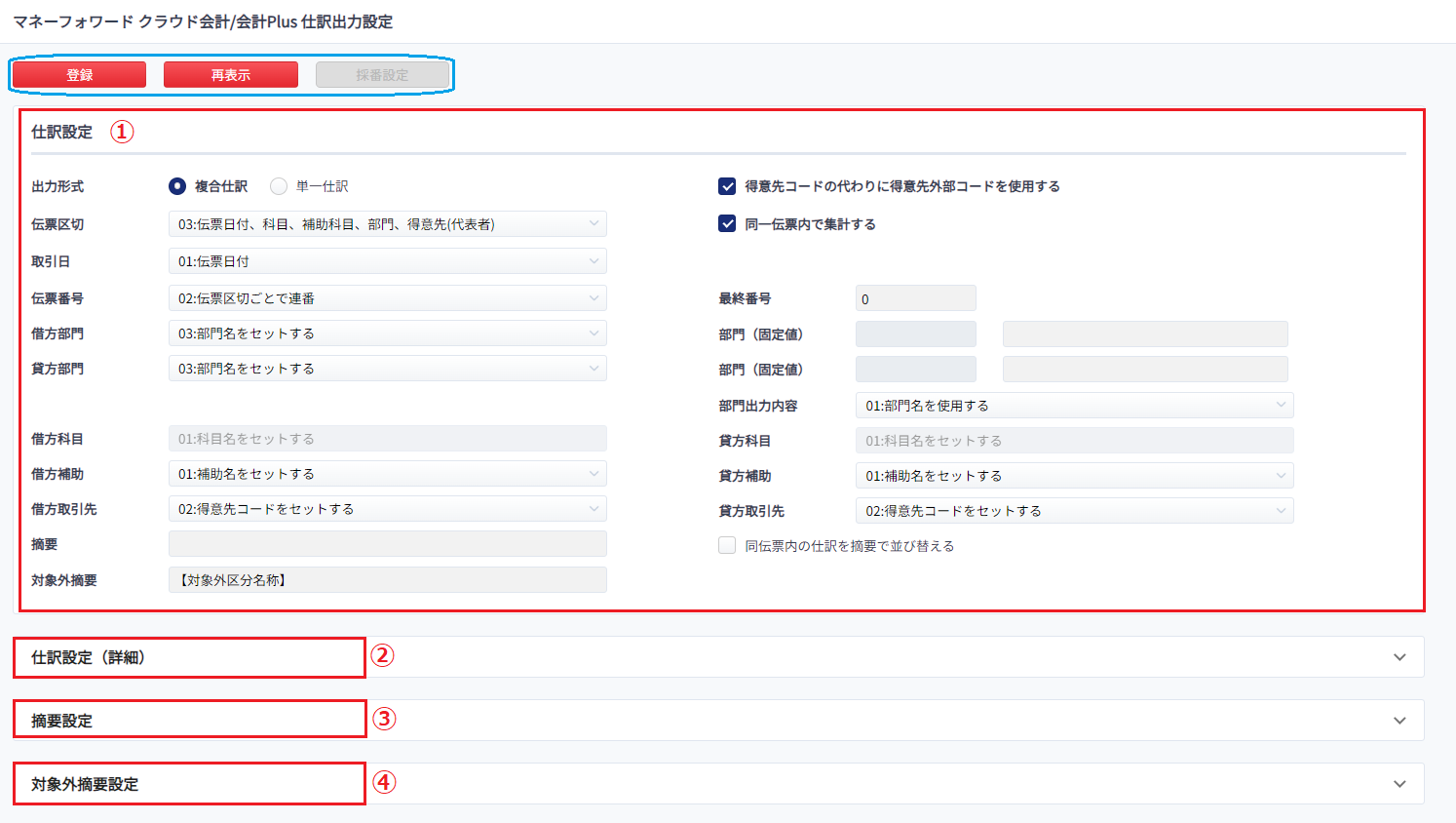The height and width of the screenshot is (823, 1456).
Task: Click the greyed 採番設定 button
Action: (383, 75)
